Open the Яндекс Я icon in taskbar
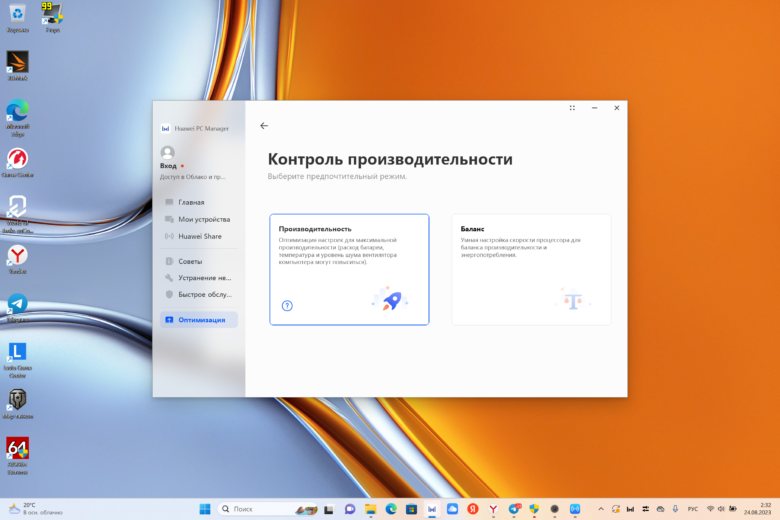Screen dimensions: 780x520 click(x=473, y=509)
